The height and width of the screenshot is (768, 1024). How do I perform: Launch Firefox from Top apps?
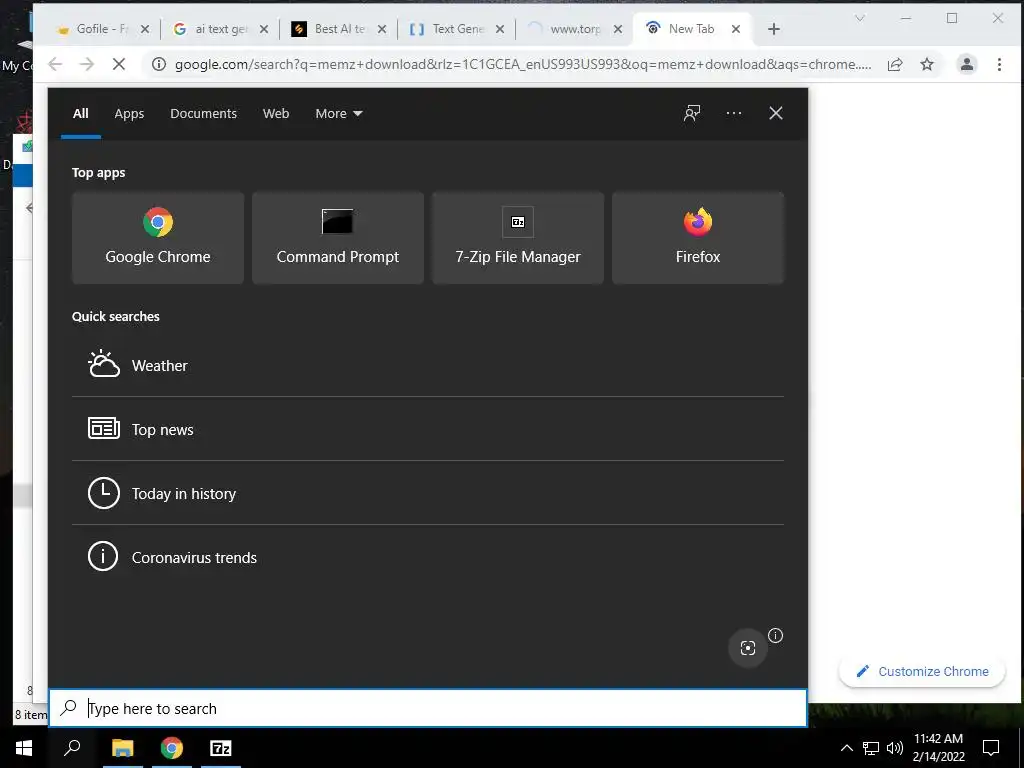(x=697, y=238)
